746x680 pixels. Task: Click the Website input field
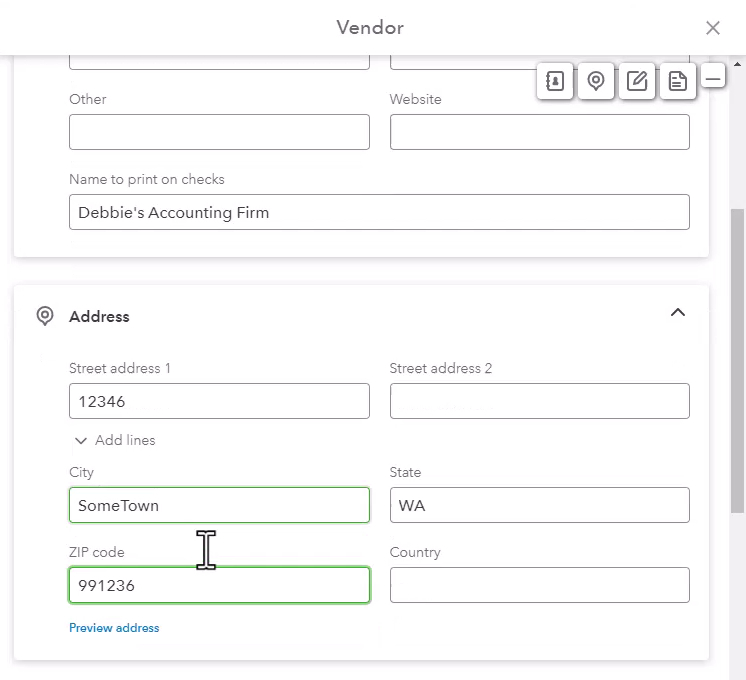click(x=540, y=132)
